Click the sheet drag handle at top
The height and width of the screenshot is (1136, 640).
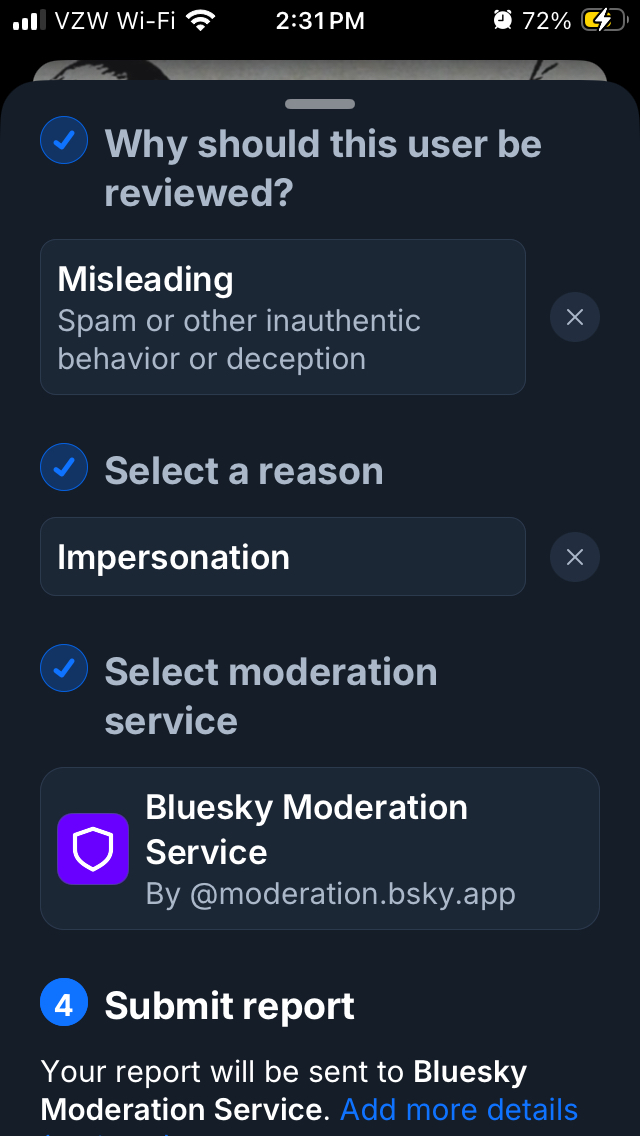(320, 103)
